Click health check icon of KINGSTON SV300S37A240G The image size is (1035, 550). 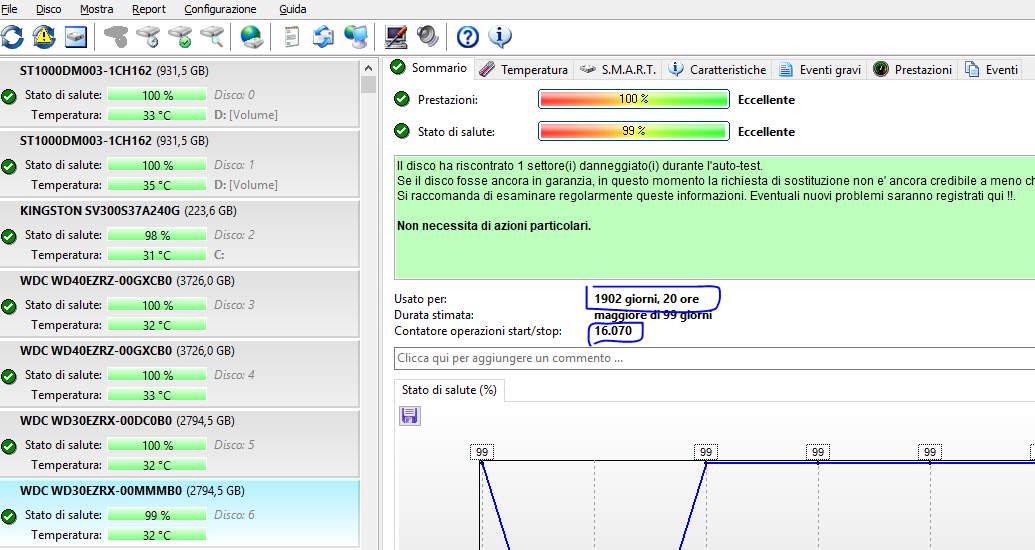[x=9, y=236]
